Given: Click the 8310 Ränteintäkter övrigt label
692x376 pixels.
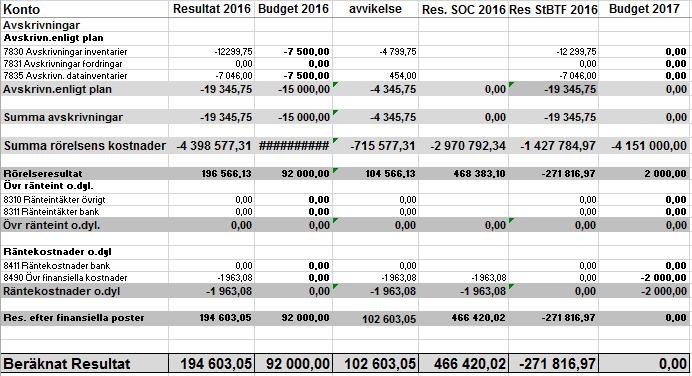Looking at the screenshot, I should point(54,200).
